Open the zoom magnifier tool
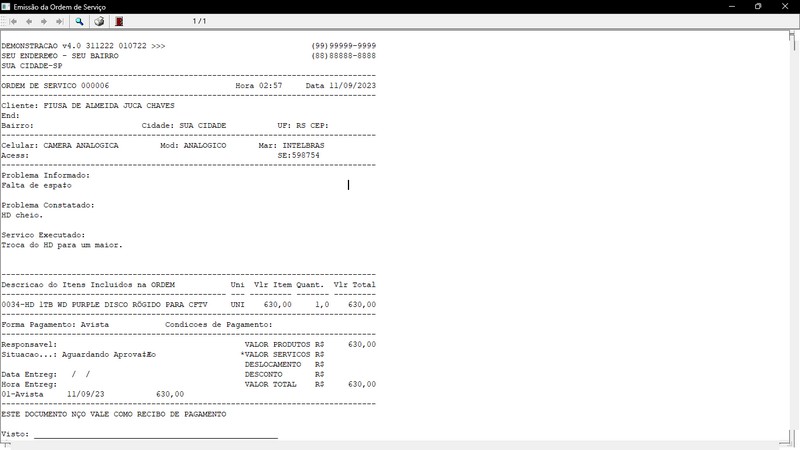The height and width of the screenshot is (450, 800). pos(79,21)
